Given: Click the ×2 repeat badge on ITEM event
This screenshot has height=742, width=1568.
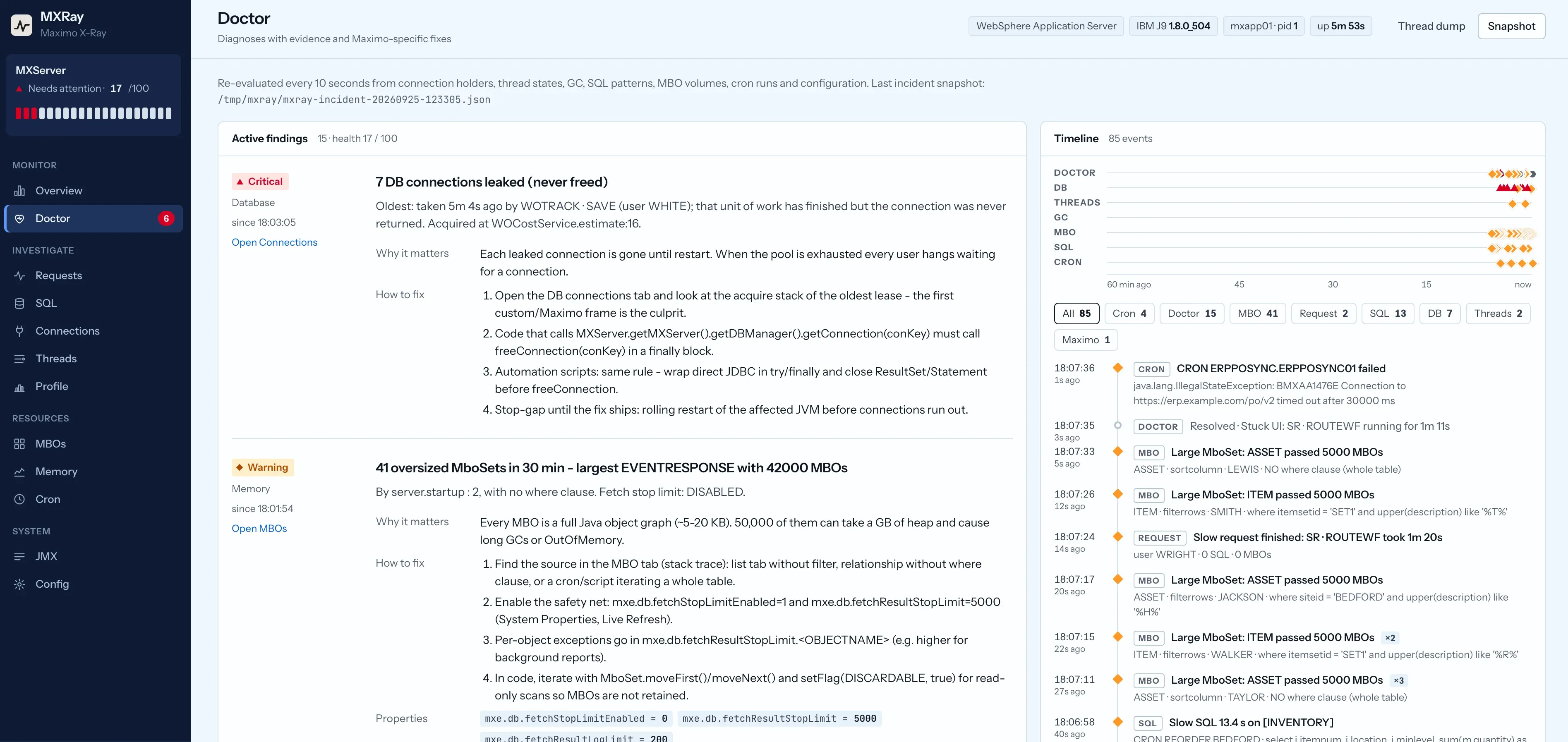Looking at the screenshot, I should [1390, 638].
